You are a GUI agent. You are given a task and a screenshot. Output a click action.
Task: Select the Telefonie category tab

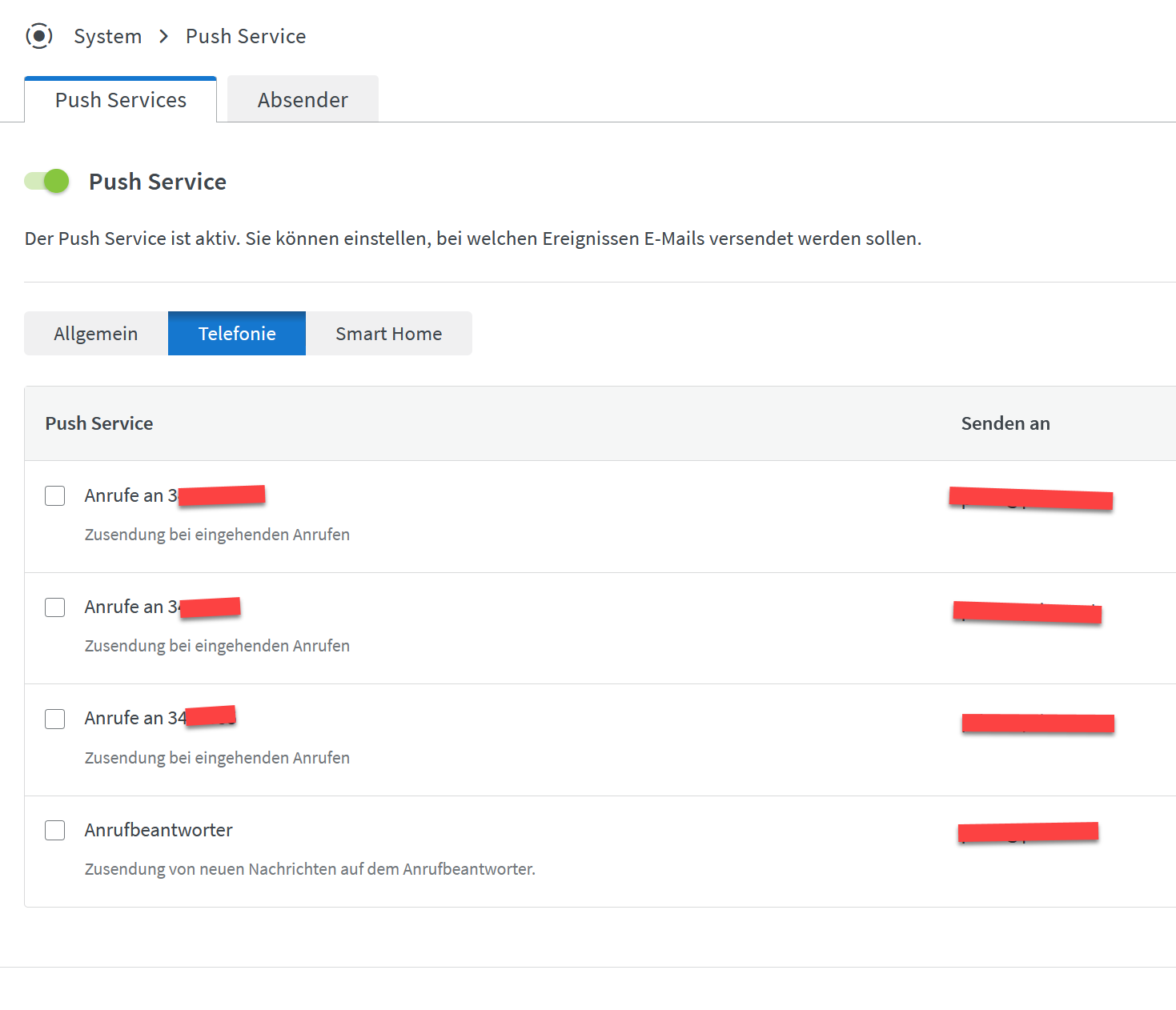pos(237,334)
